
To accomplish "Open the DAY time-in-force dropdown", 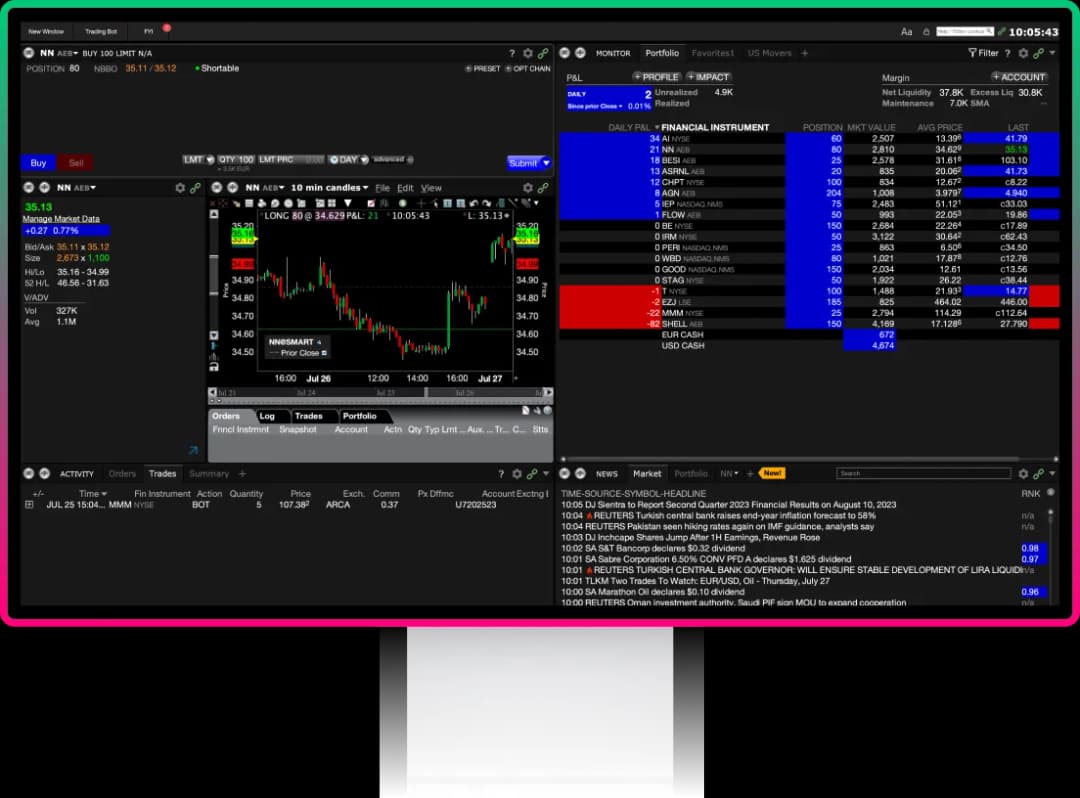I will (x=346, y=160).
